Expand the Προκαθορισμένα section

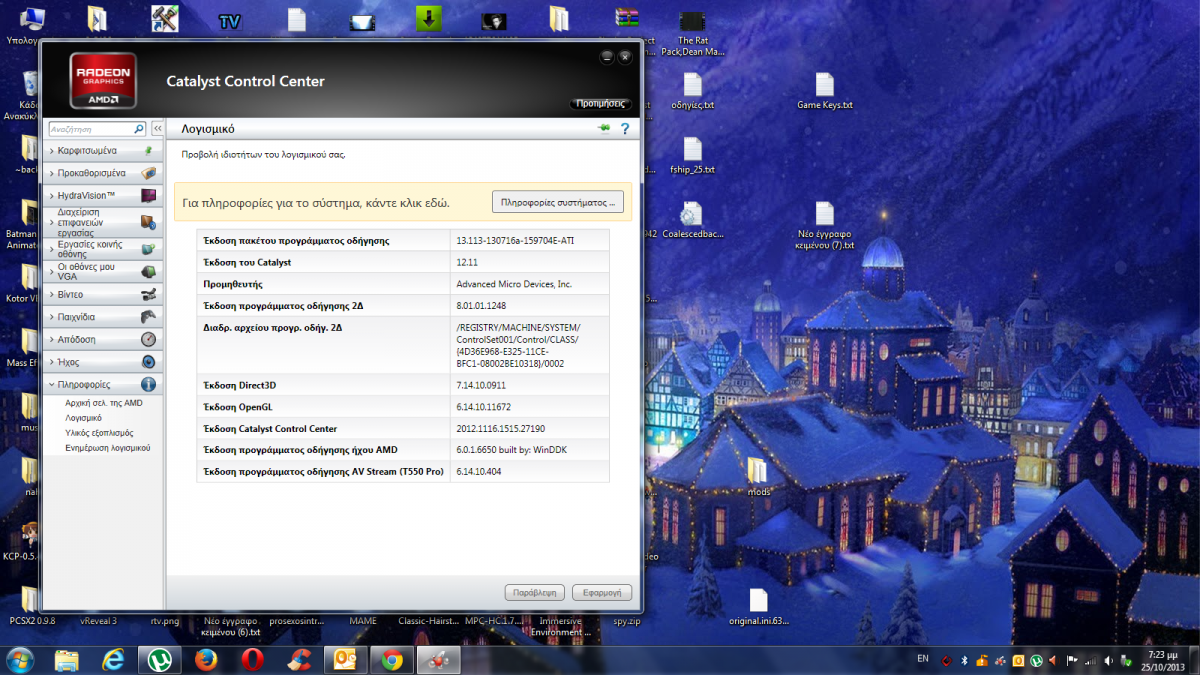pos(104,173)
